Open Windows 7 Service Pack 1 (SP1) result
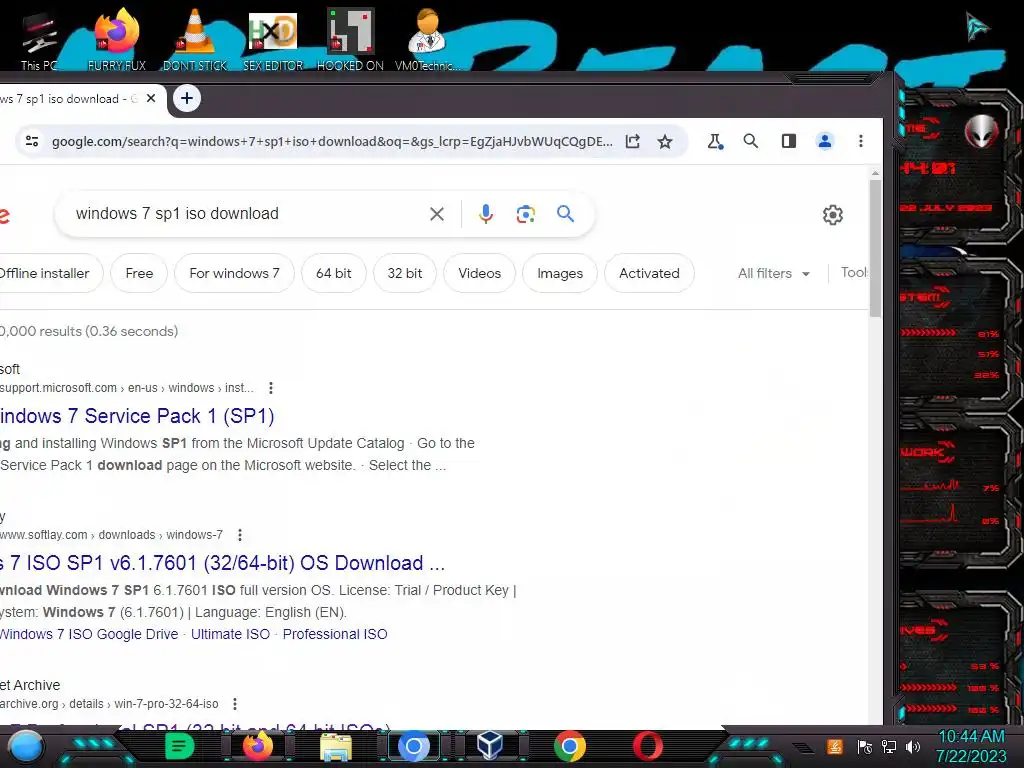Screen dimensions: 1024x768 pyautogui.click(x=137, y=416)
